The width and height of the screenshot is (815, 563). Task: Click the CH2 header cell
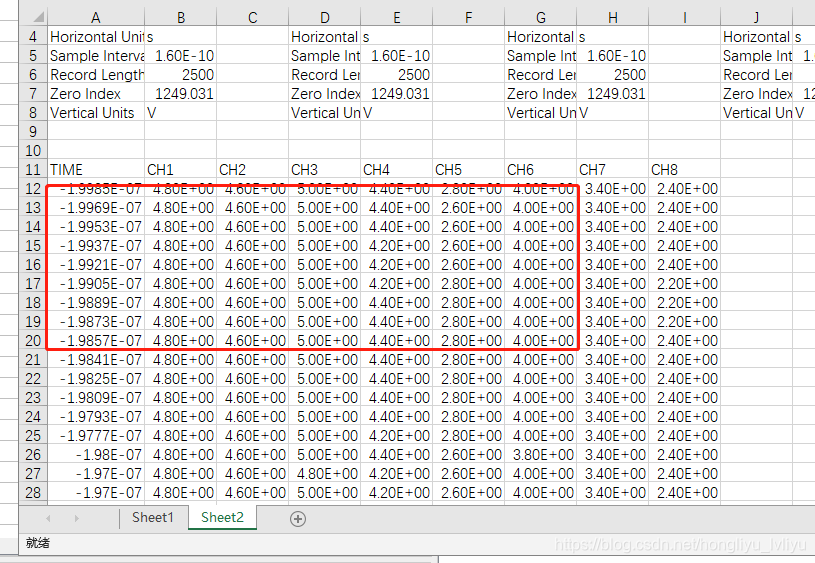click(x=252, y=169)
